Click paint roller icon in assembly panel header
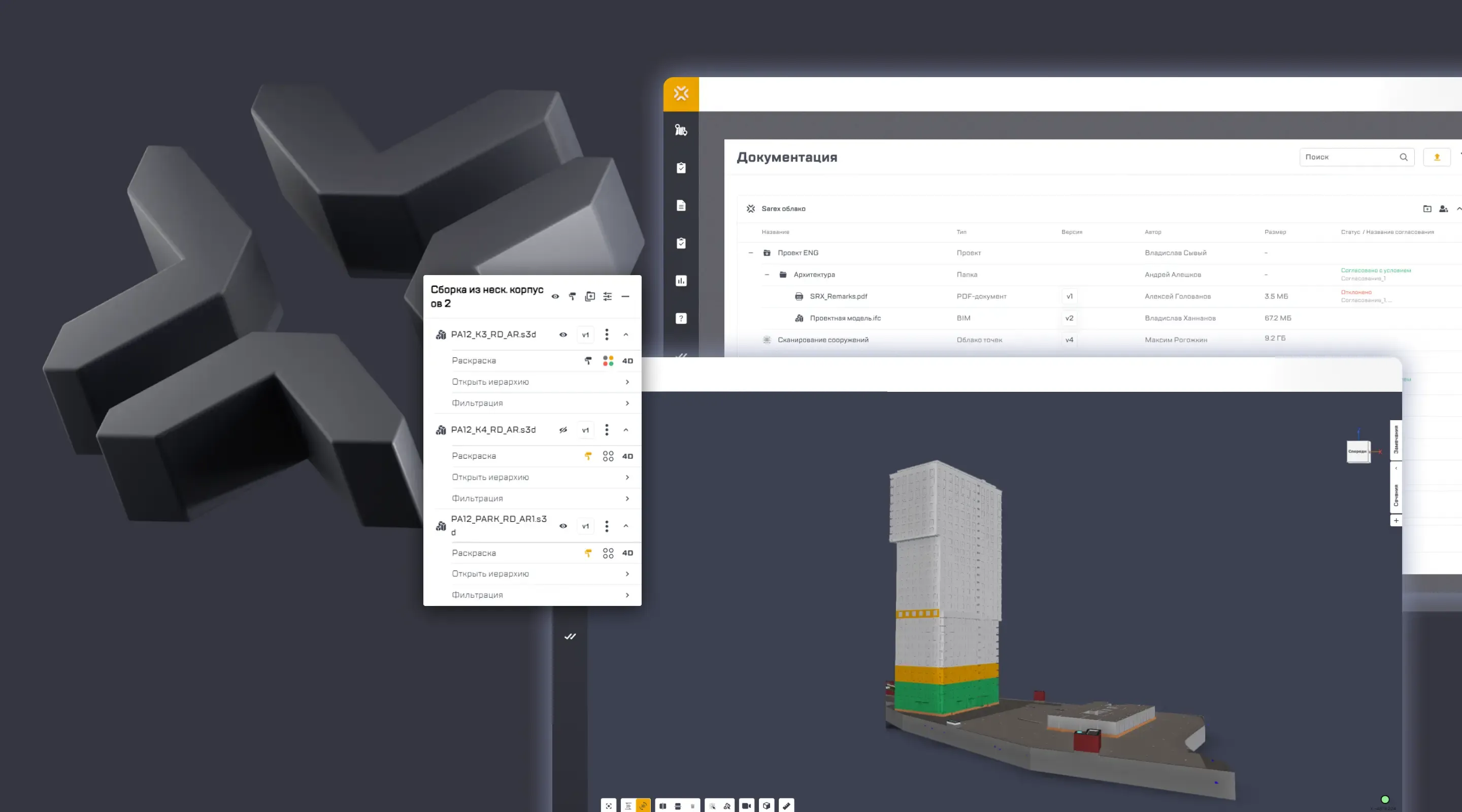This screenshot has width=1462, height=812. tap(572, 296)
